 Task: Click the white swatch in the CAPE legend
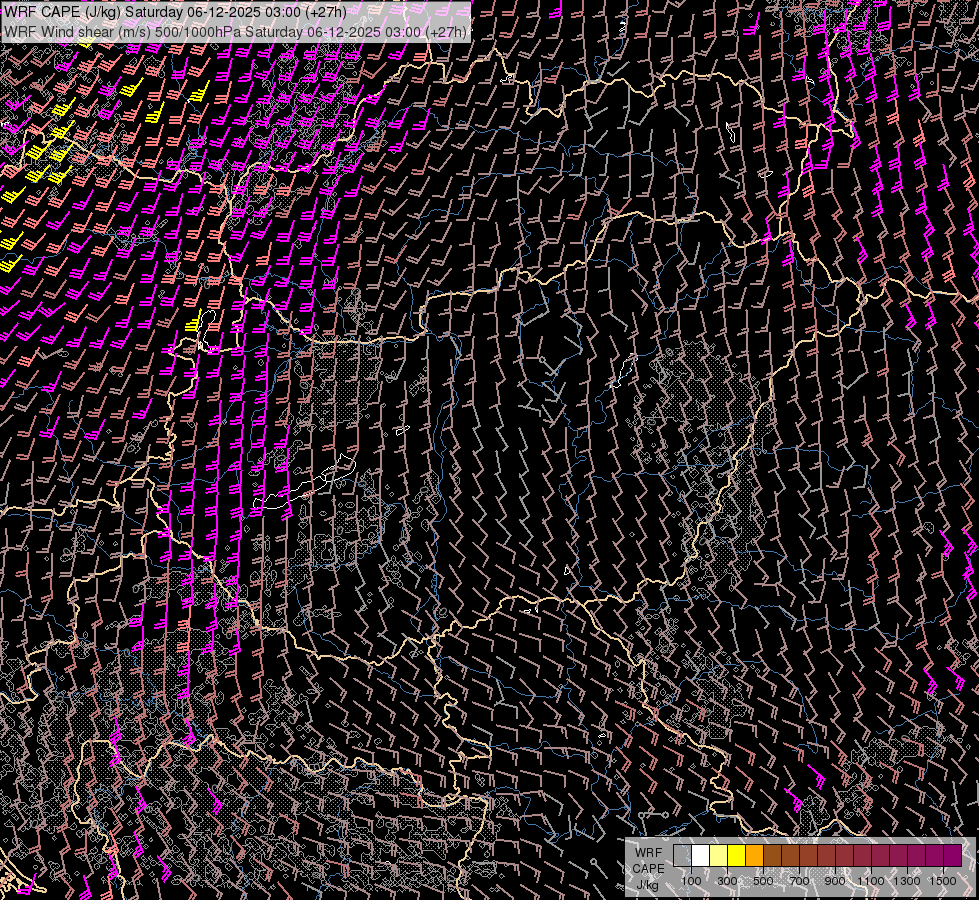click(x=701, y=856)
